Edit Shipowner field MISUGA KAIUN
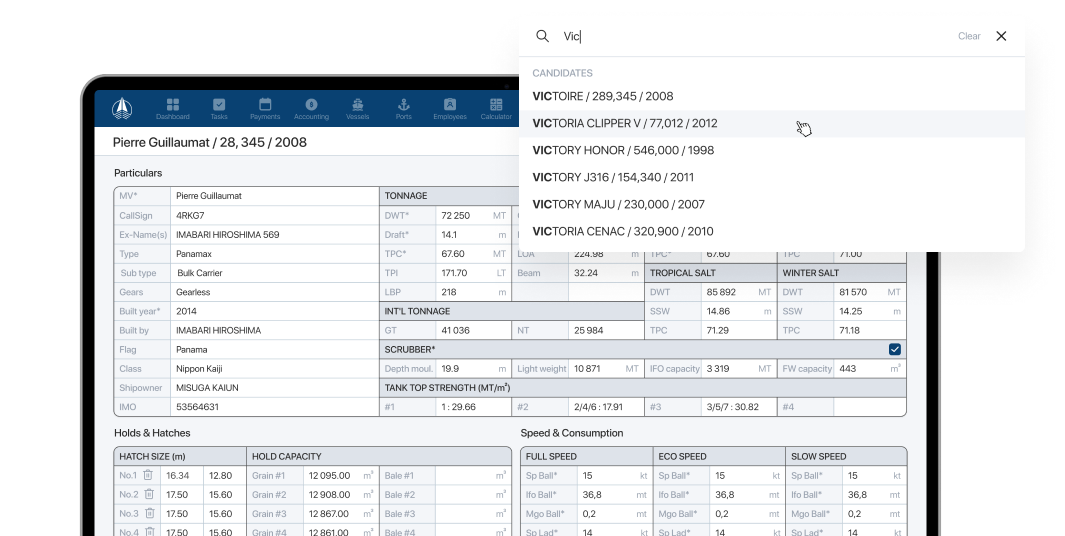The height and width of the screenshot is (536, 1065). tap(274, 387)
